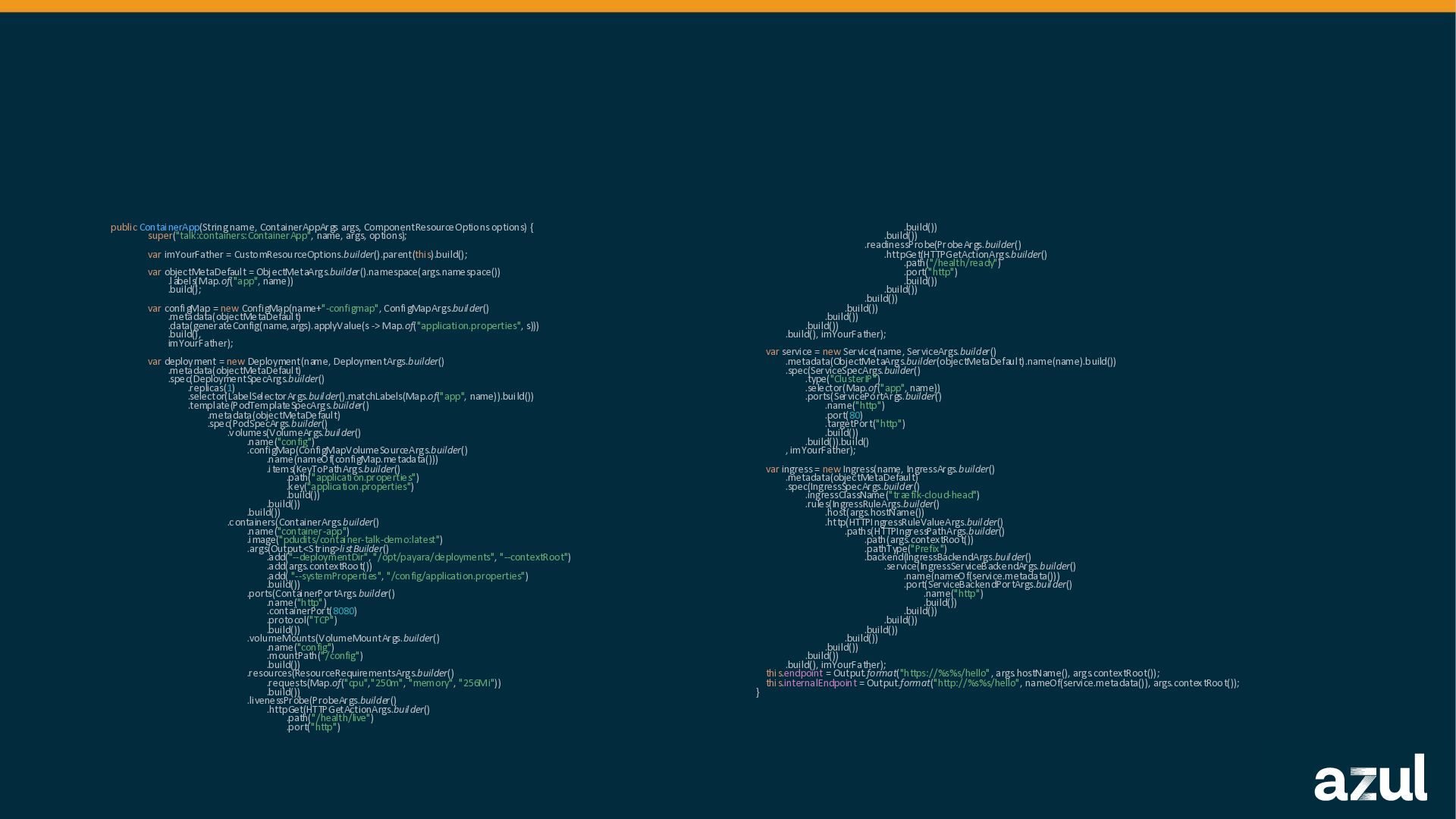This screenshot has width=1456, height=819.
Task: Click the var configMap declaration line
Action: pyautogui.click(x=318, y=309)
